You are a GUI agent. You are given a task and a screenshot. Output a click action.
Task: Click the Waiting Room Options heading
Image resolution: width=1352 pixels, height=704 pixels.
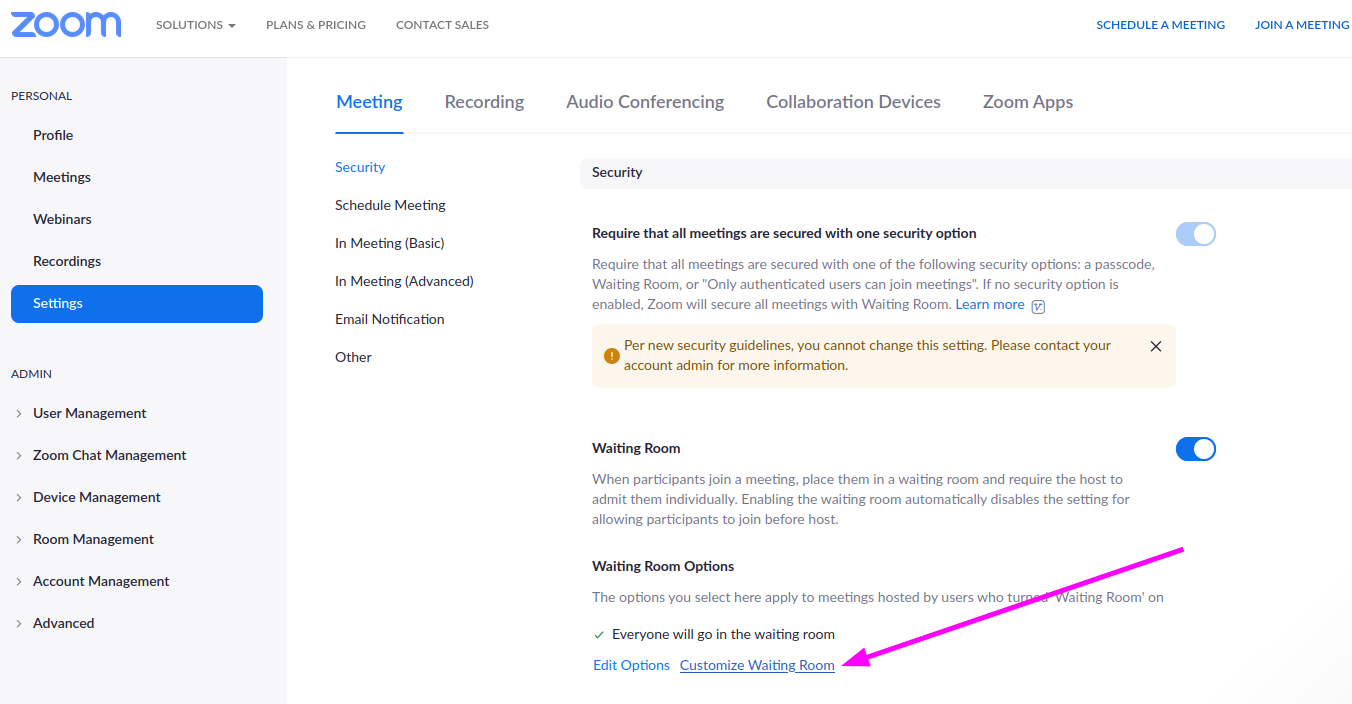[x=663, y=566]
